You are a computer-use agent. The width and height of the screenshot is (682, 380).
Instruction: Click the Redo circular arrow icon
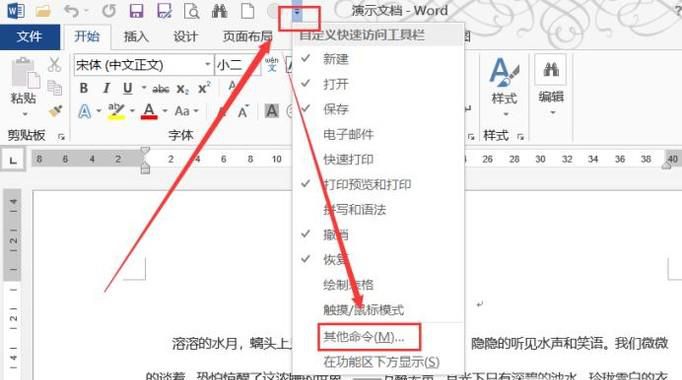click(109, 11)
